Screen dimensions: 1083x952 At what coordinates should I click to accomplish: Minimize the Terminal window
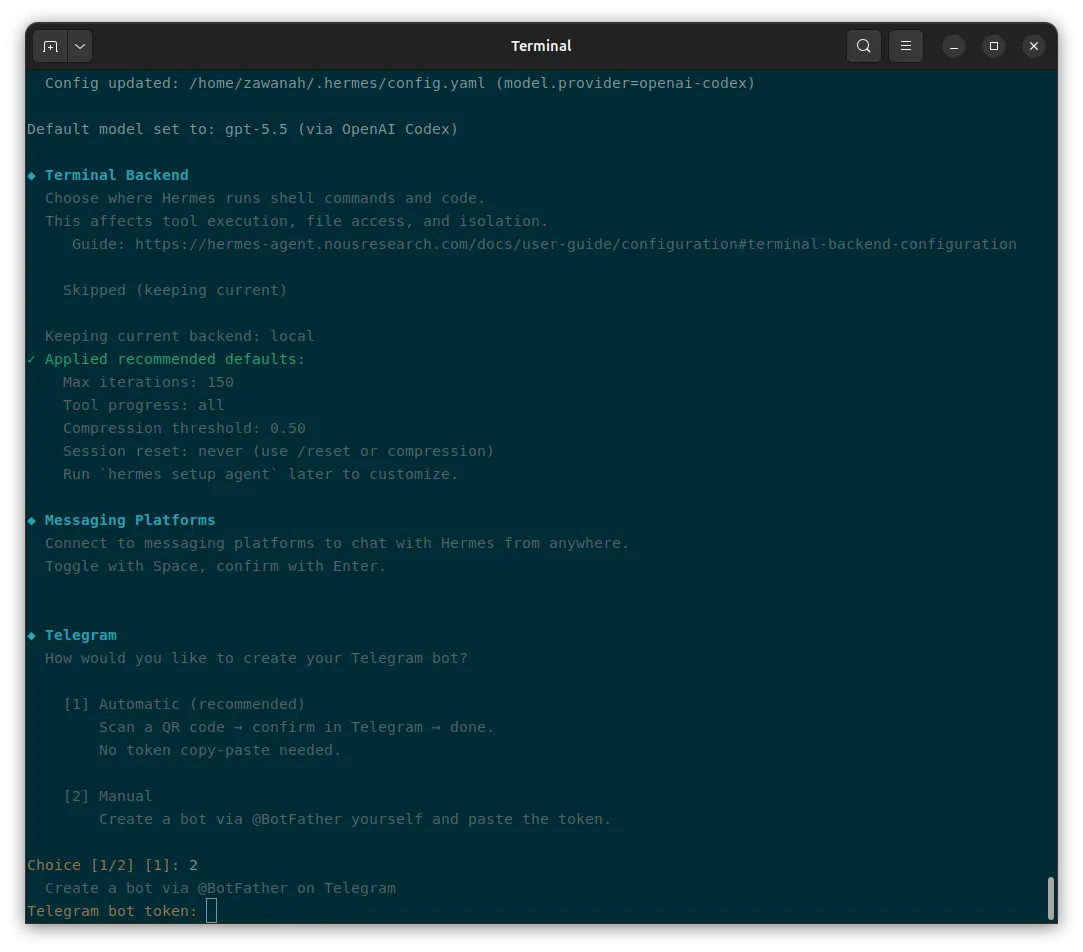pyautogui.click(x=954, y=46)
